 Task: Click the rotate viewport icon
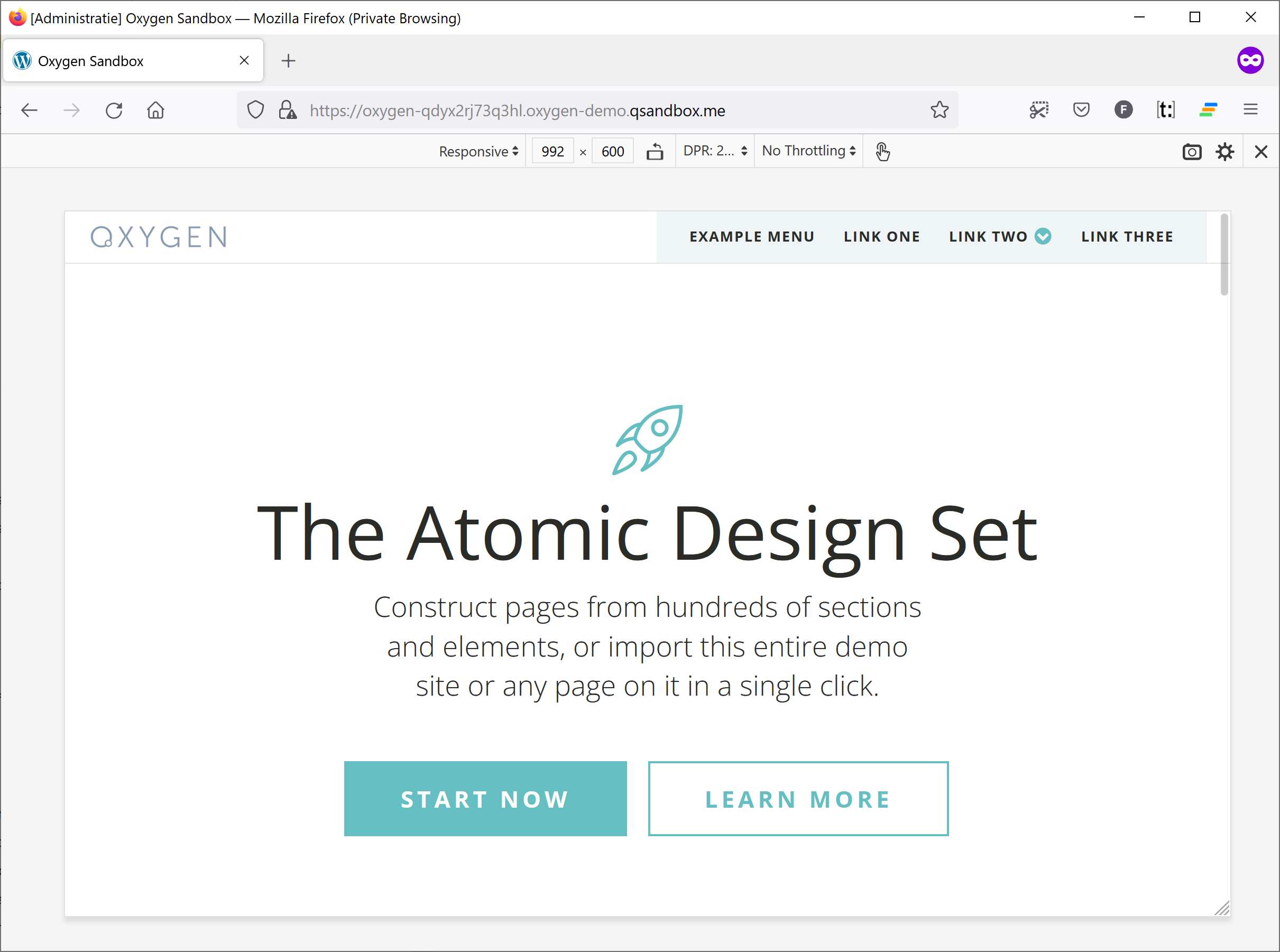[655, 151]
